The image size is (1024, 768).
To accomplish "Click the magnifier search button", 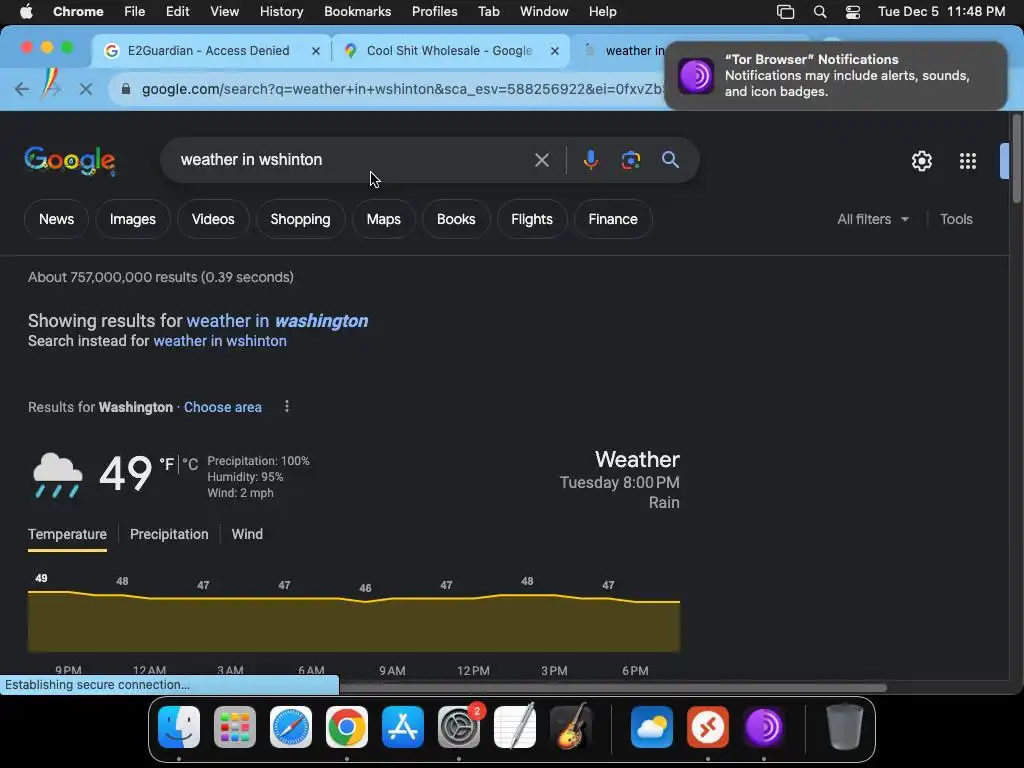I will pos(670,160).
